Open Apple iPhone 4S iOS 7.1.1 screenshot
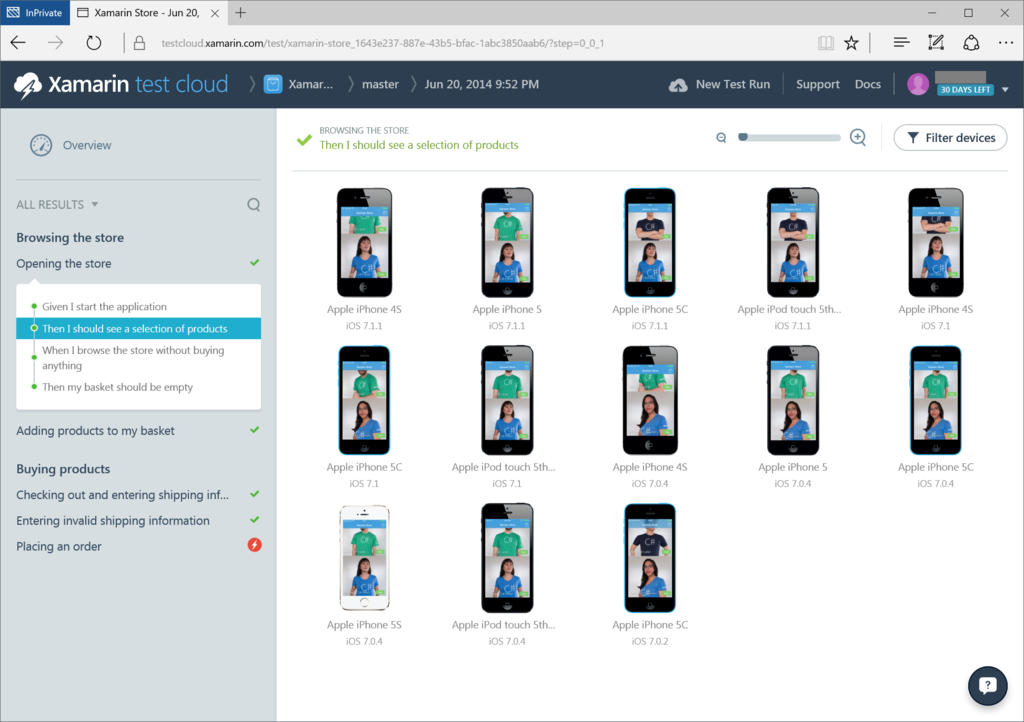The height and width of the screenshot is (722, 1024). pyautogui.click(x=364, y=242)
